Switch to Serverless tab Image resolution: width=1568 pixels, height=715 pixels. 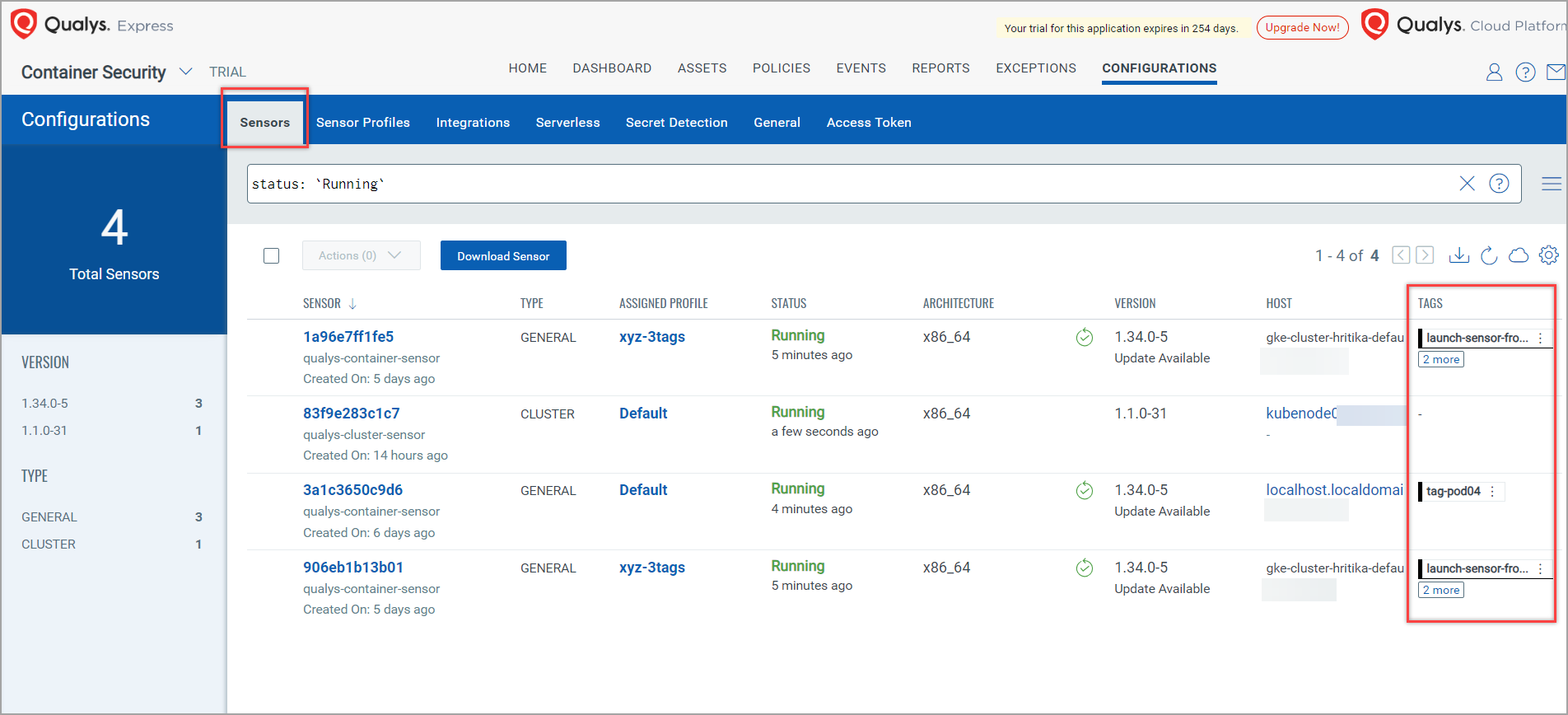567,123
